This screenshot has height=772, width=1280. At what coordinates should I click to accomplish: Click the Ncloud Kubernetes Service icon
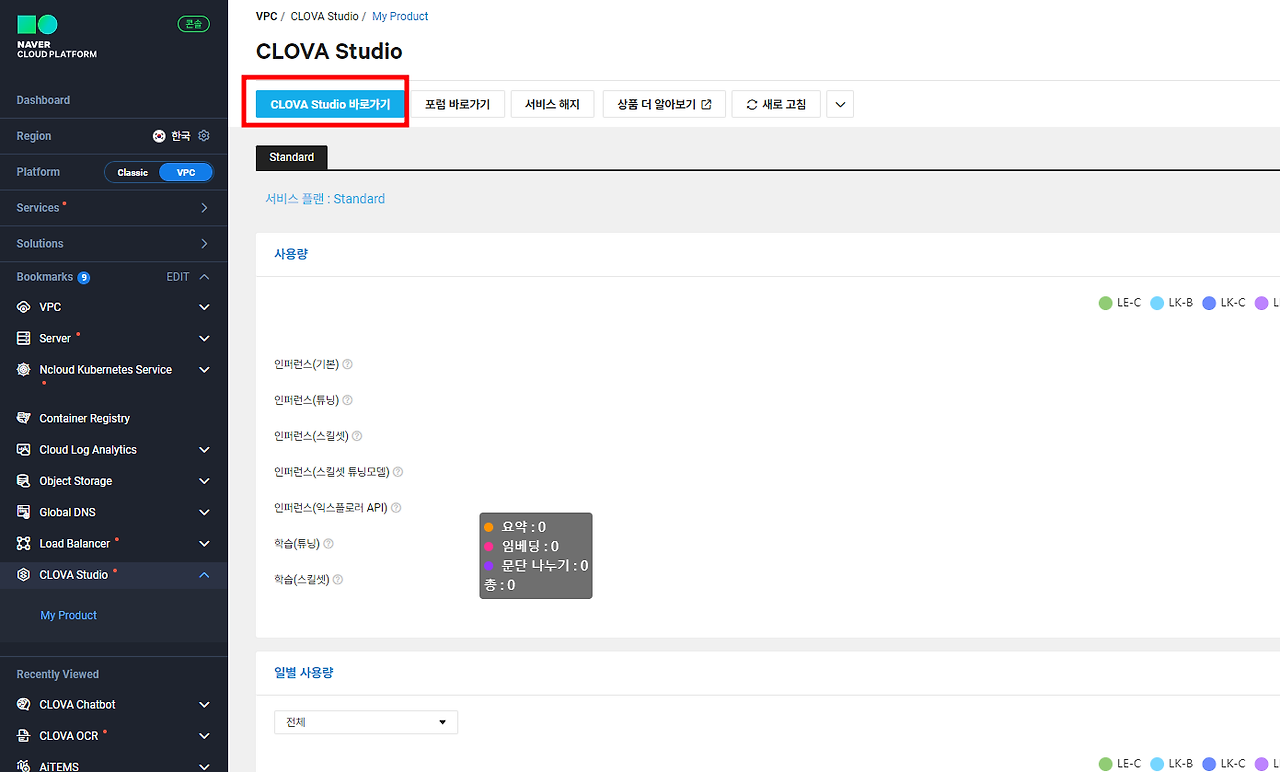click(x=24, y=370)
